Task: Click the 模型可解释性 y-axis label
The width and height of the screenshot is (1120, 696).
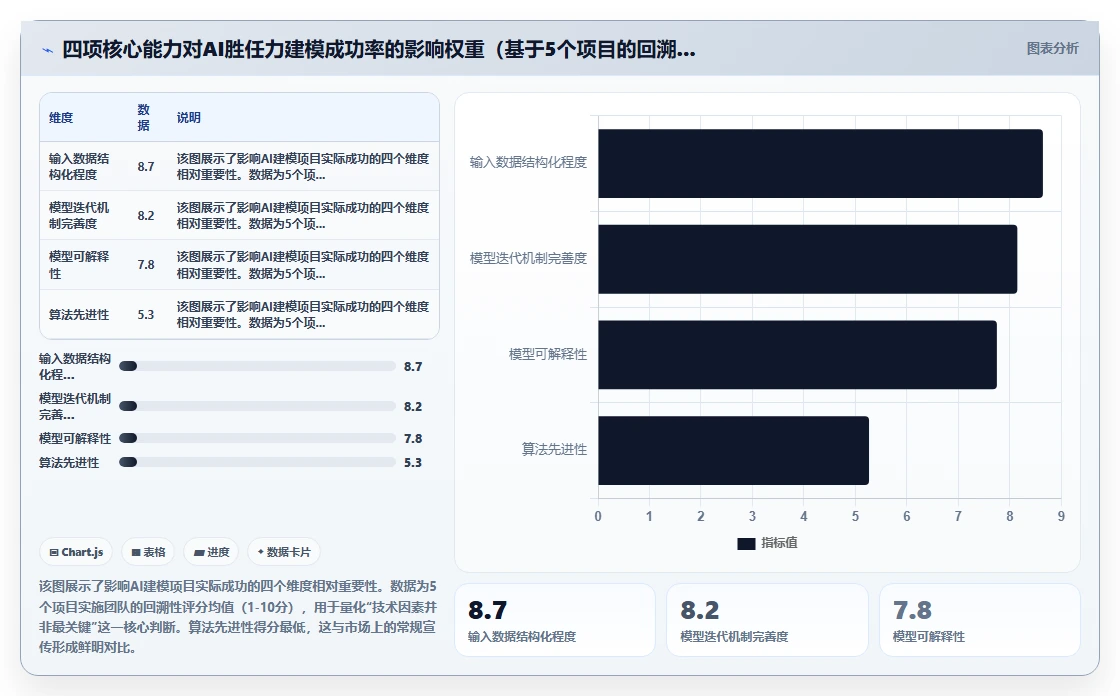Action: point(548,354)
